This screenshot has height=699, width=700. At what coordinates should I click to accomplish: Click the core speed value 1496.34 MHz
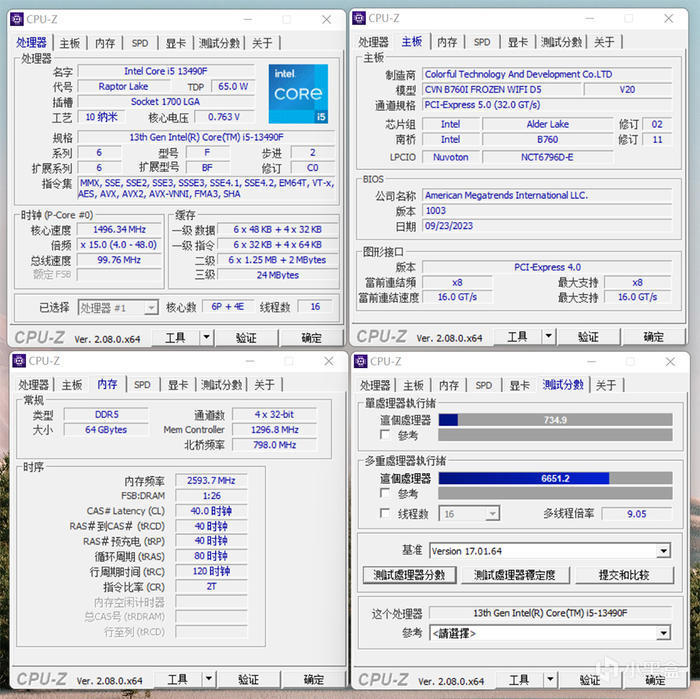[119, 229]
